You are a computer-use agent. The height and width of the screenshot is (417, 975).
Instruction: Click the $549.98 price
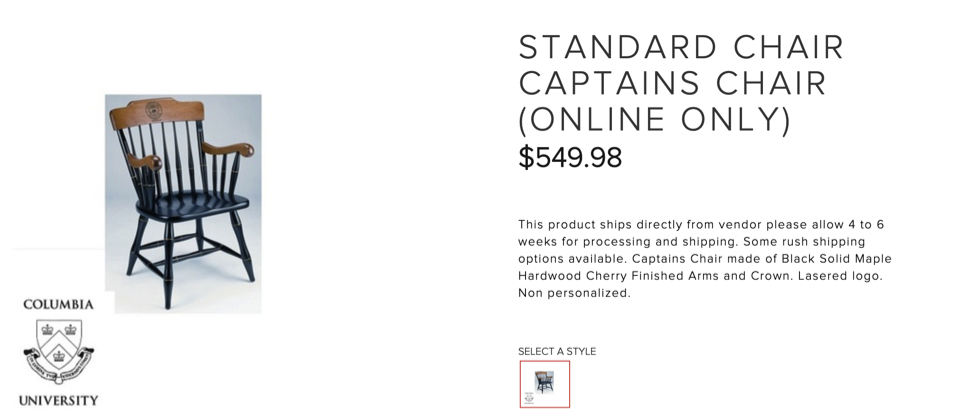click(x=570, y=158)
